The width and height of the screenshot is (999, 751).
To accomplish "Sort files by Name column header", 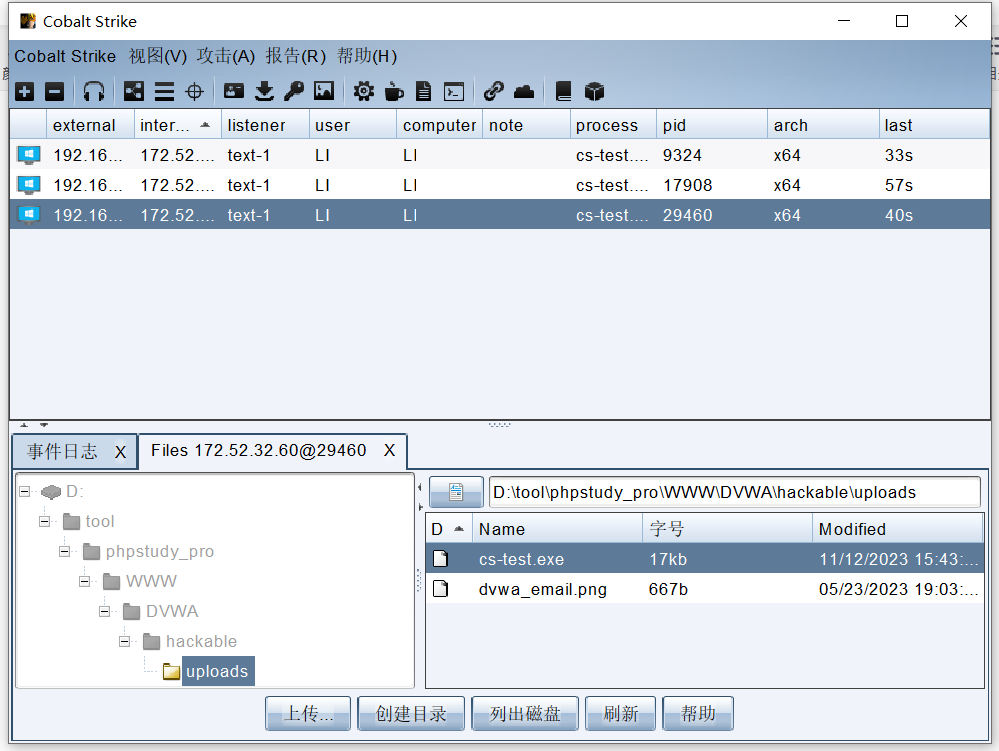I will coord(557,529).
